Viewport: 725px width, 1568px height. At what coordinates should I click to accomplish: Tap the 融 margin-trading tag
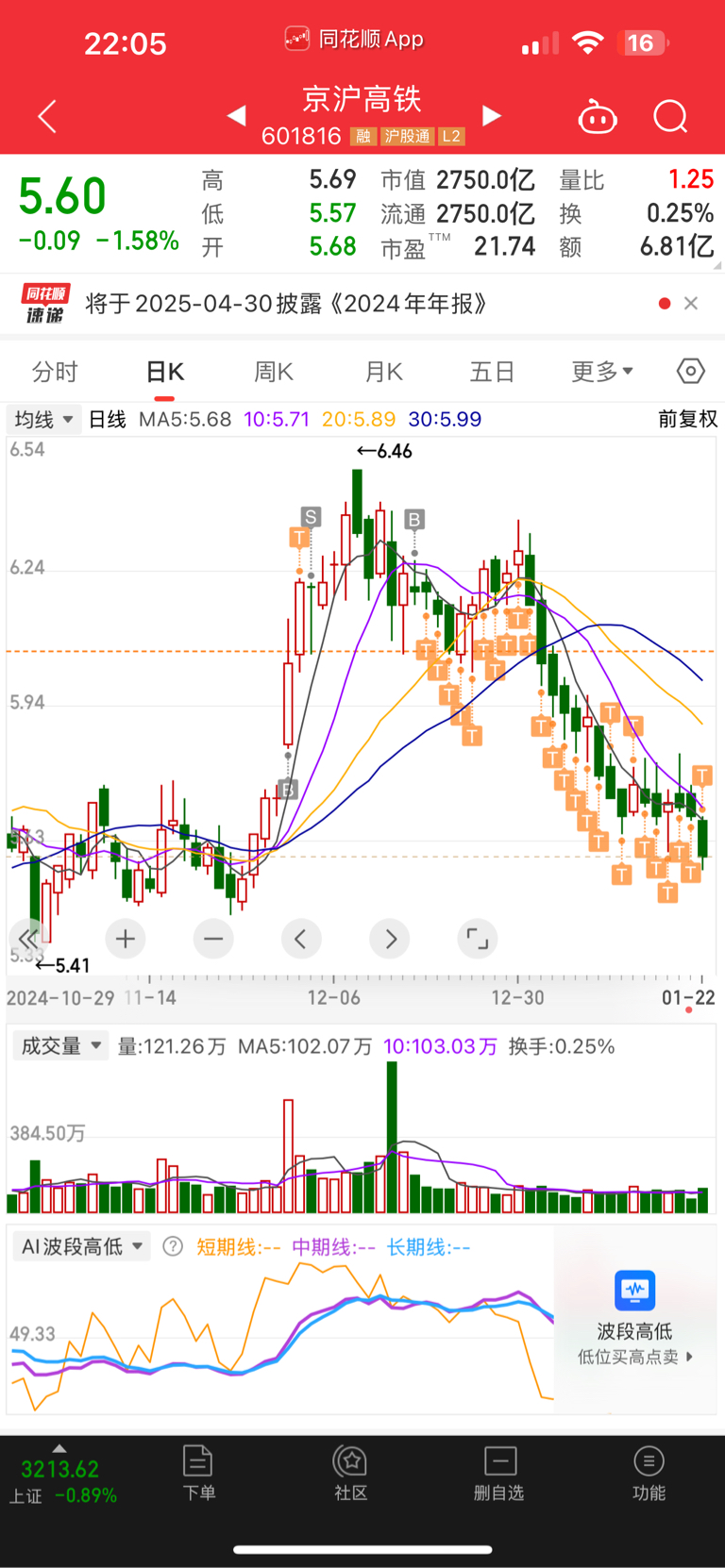(x=362, y=137)
